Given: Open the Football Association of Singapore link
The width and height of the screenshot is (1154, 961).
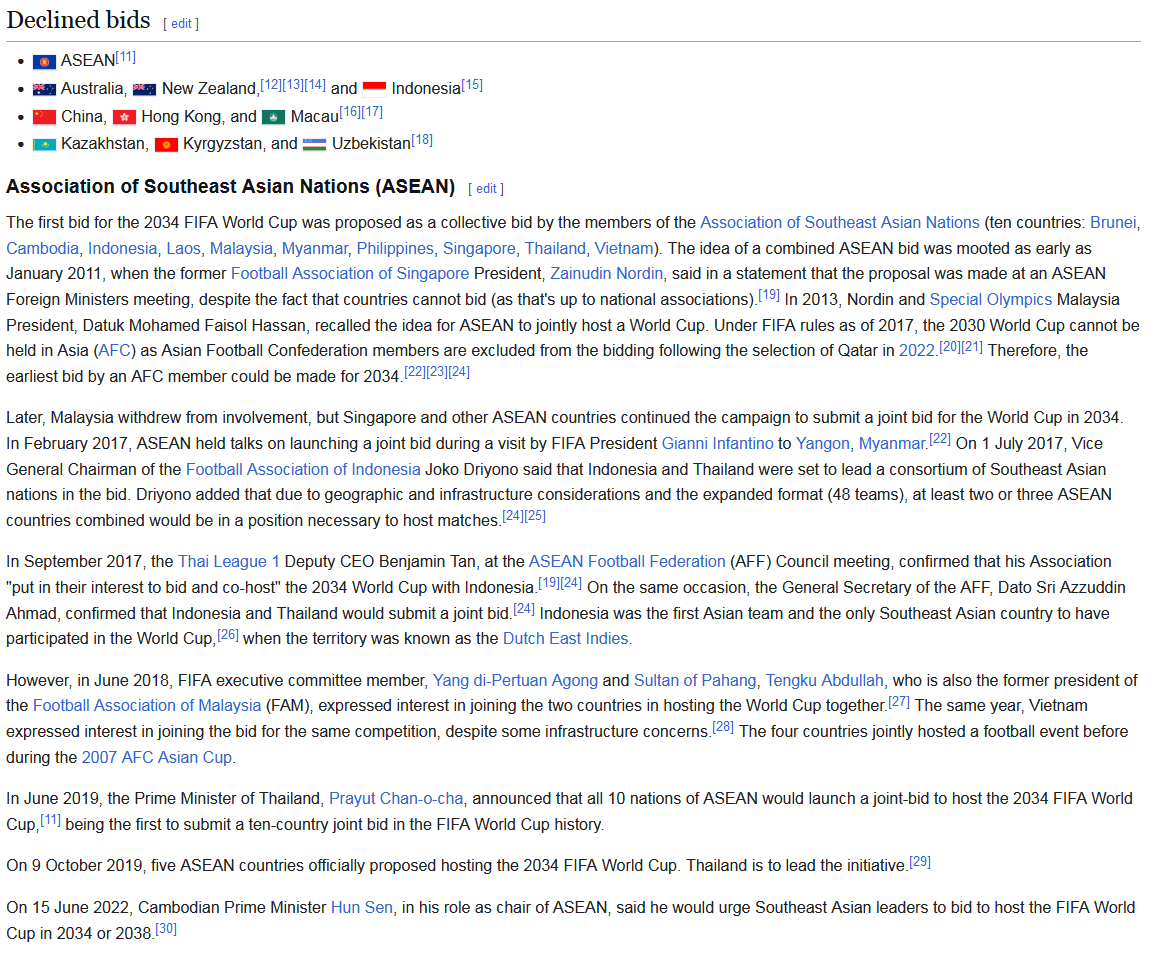Looking at the screenshot, I should 350,274.
